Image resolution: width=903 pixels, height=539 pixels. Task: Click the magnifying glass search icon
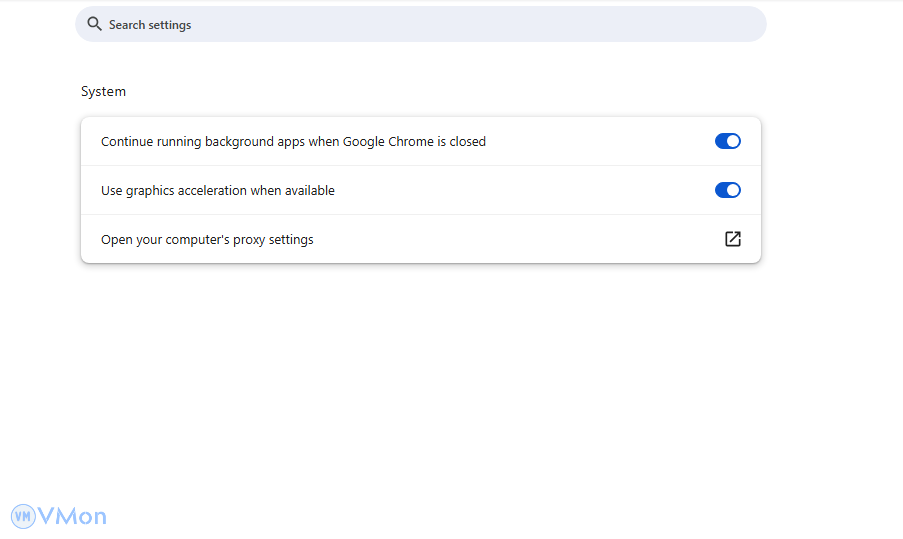tap(94, 24)
